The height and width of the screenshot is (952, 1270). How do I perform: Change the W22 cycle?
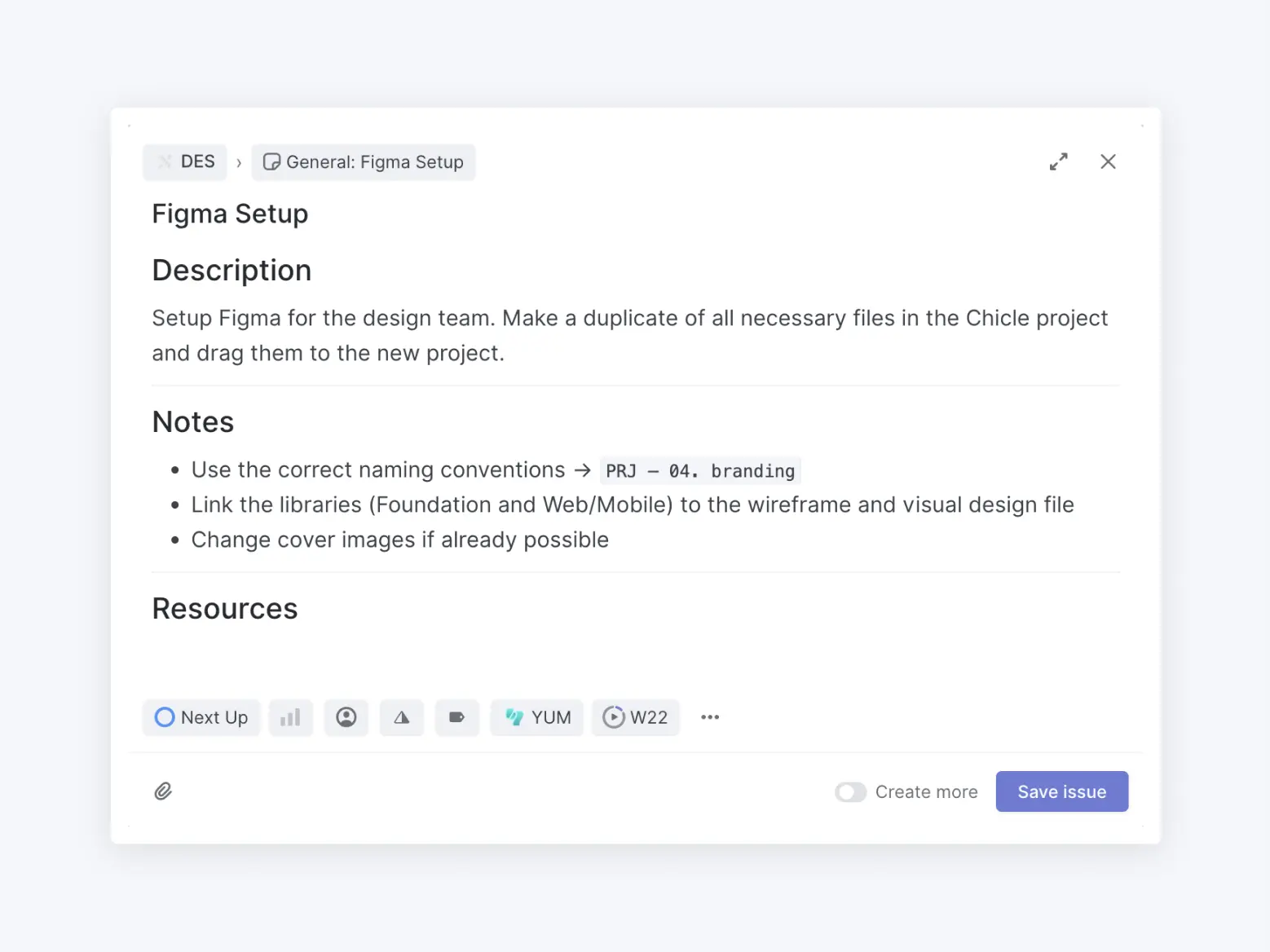636,717
